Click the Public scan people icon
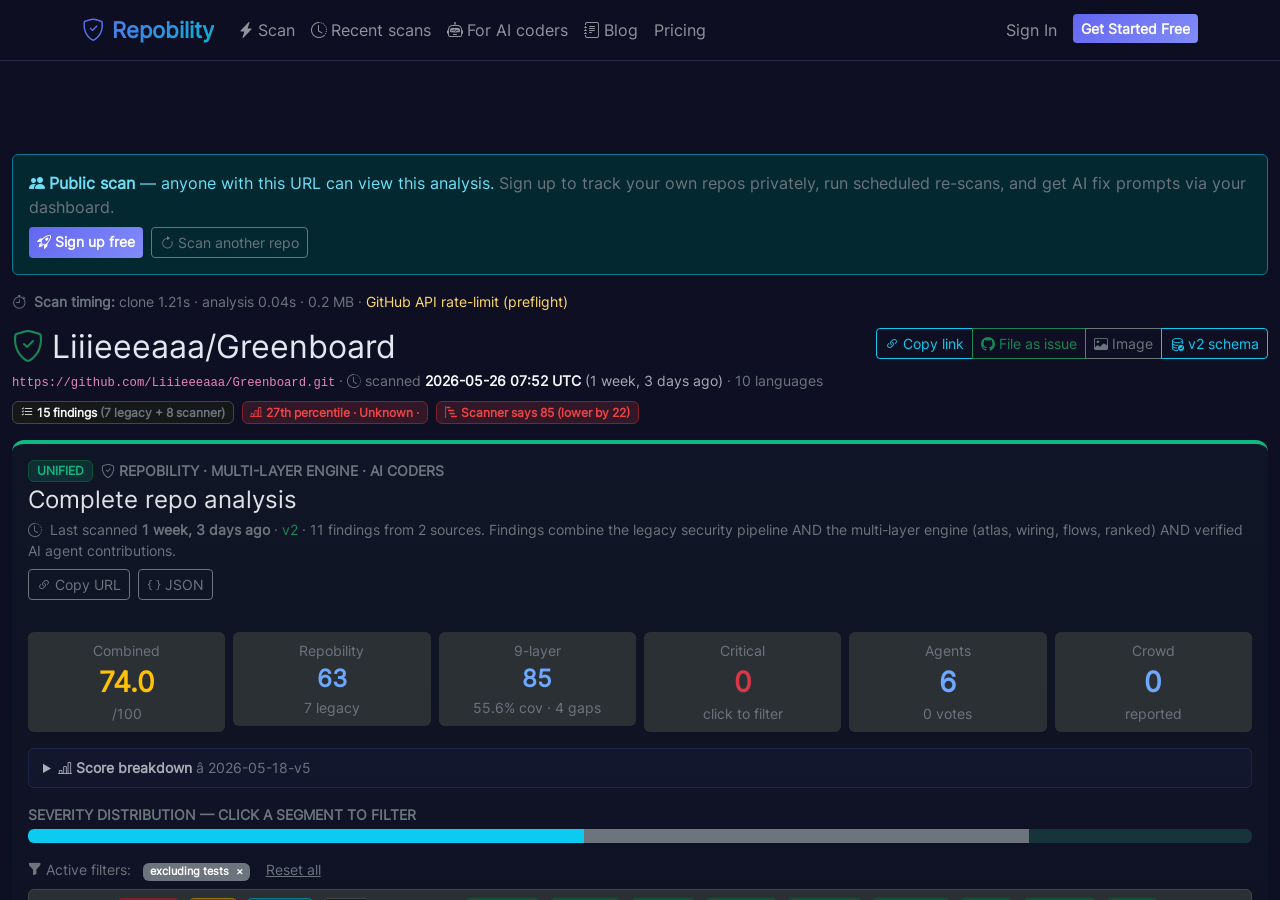The width and height of the screenshot is (1280, 900). click(37, 183)
